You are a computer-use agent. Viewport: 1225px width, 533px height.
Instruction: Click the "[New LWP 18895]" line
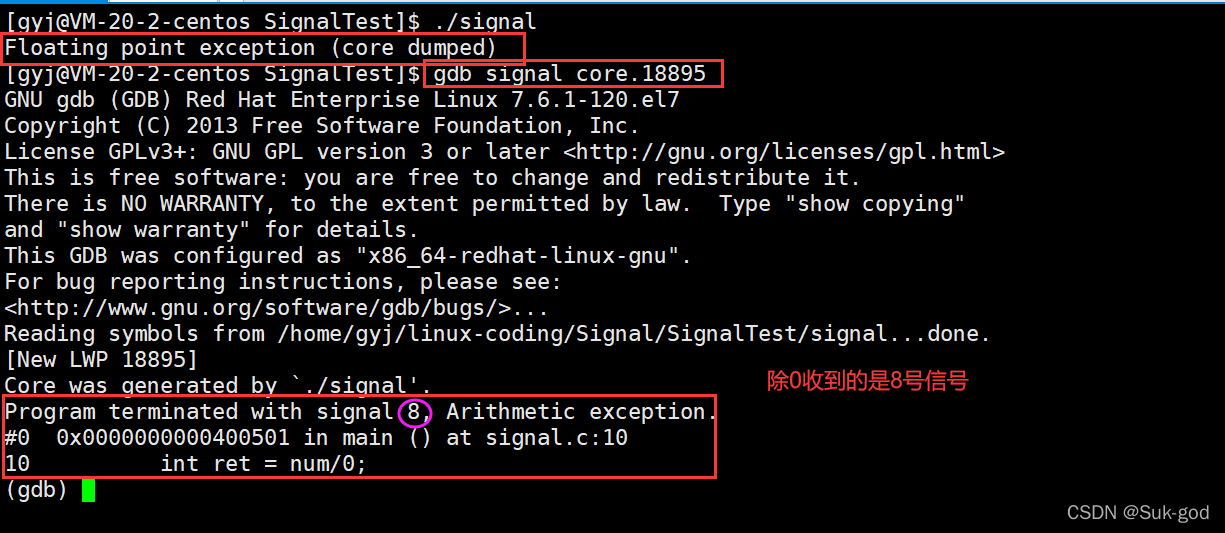click(101, 360)
